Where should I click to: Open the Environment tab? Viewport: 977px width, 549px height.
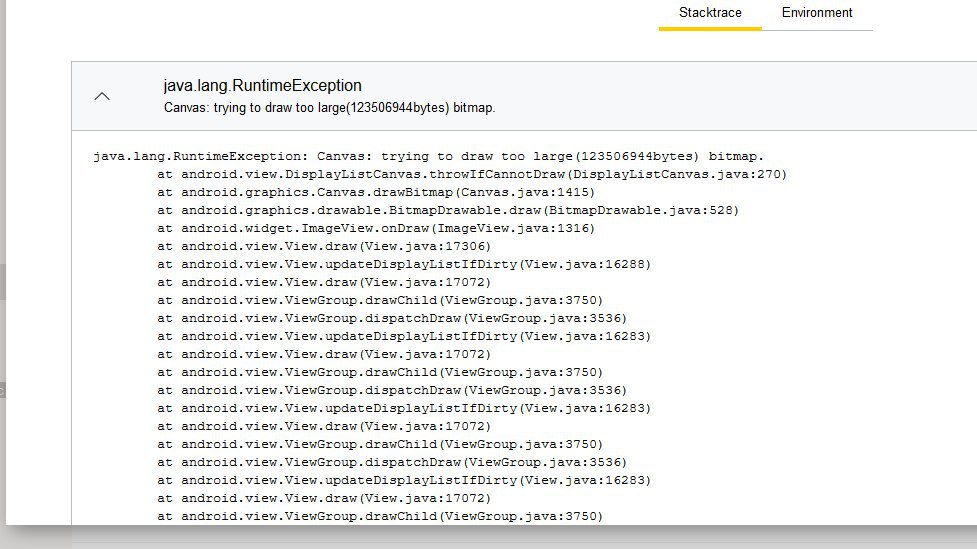817,13
